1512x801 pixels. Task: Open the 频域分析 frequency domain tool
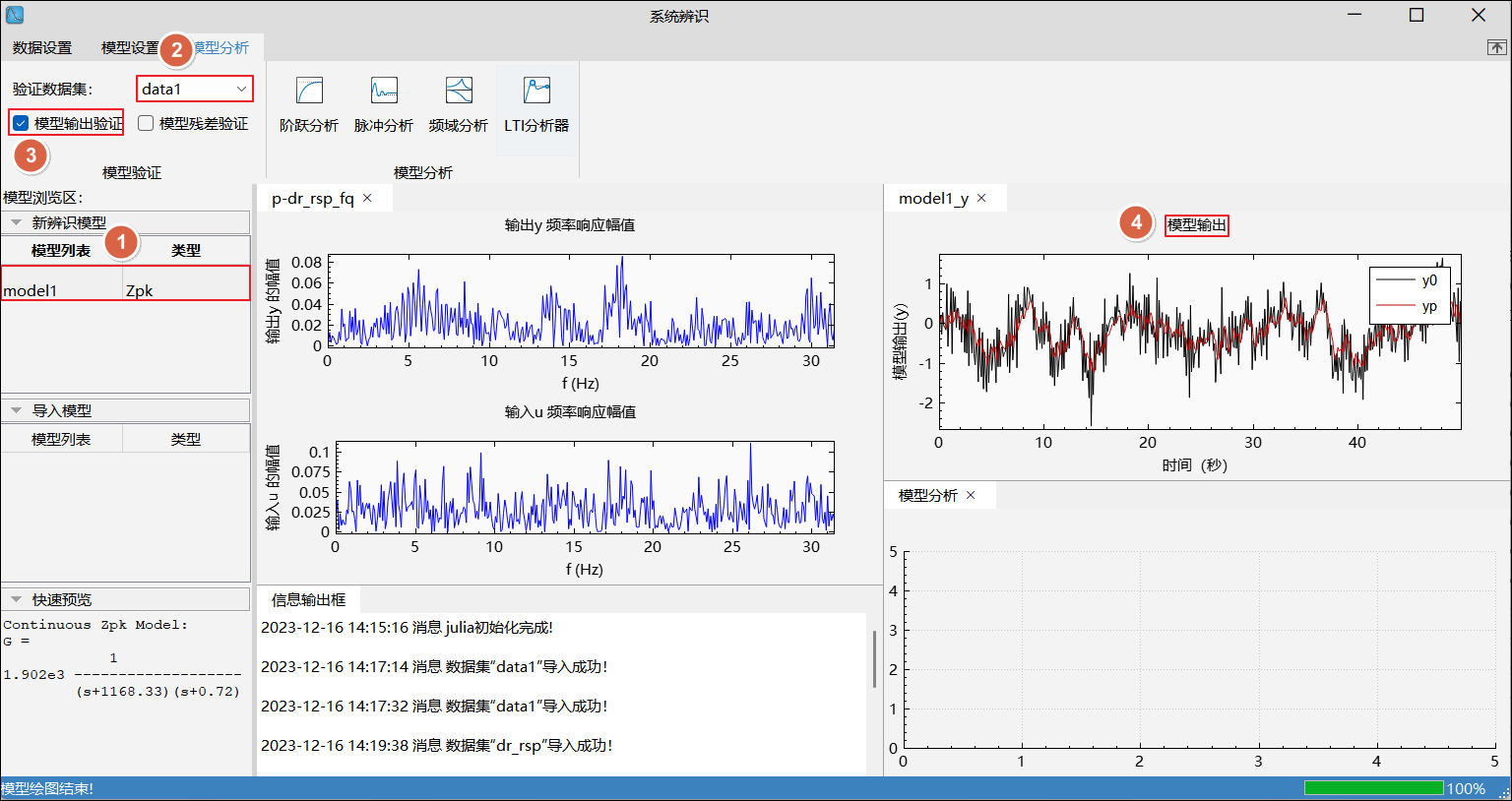click(x=459, y=105)
